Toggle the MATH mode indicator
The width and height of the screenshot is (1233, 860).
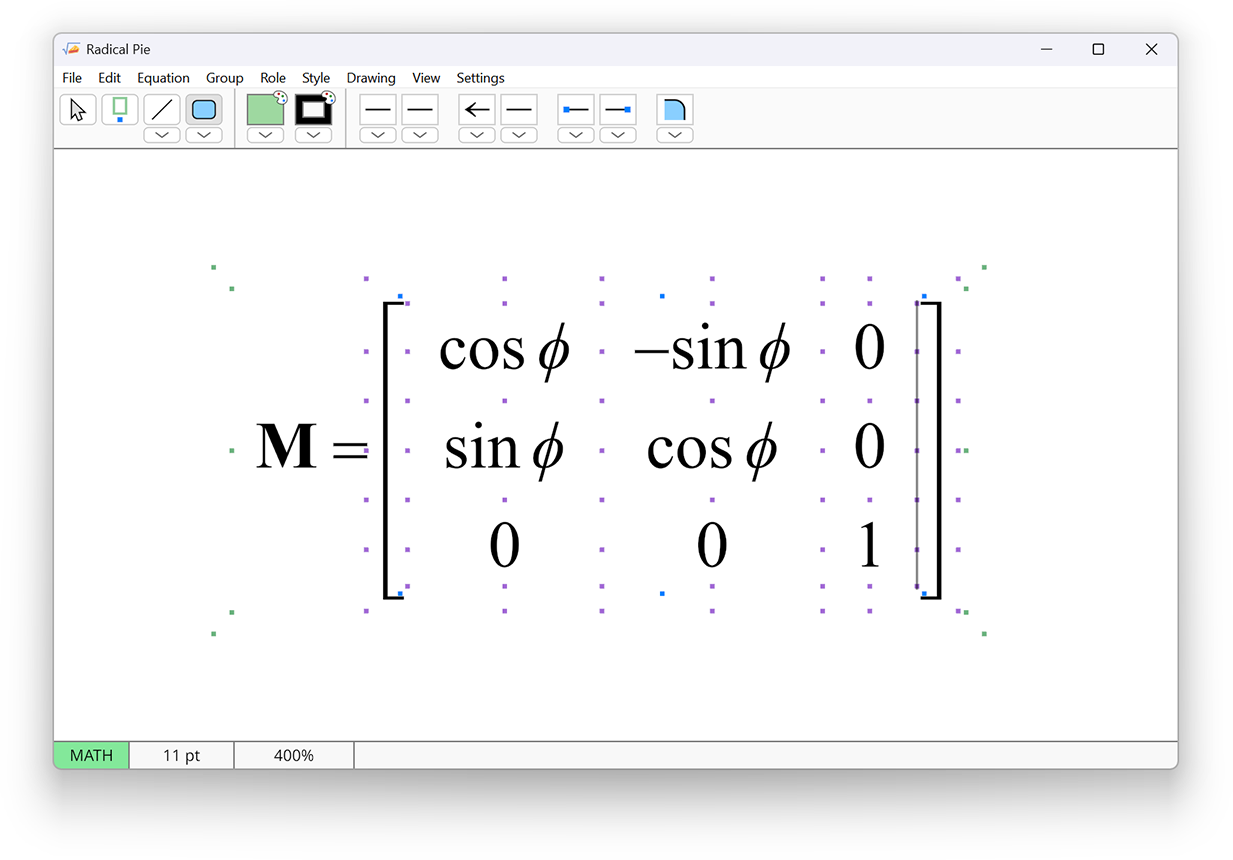[90, 755]
